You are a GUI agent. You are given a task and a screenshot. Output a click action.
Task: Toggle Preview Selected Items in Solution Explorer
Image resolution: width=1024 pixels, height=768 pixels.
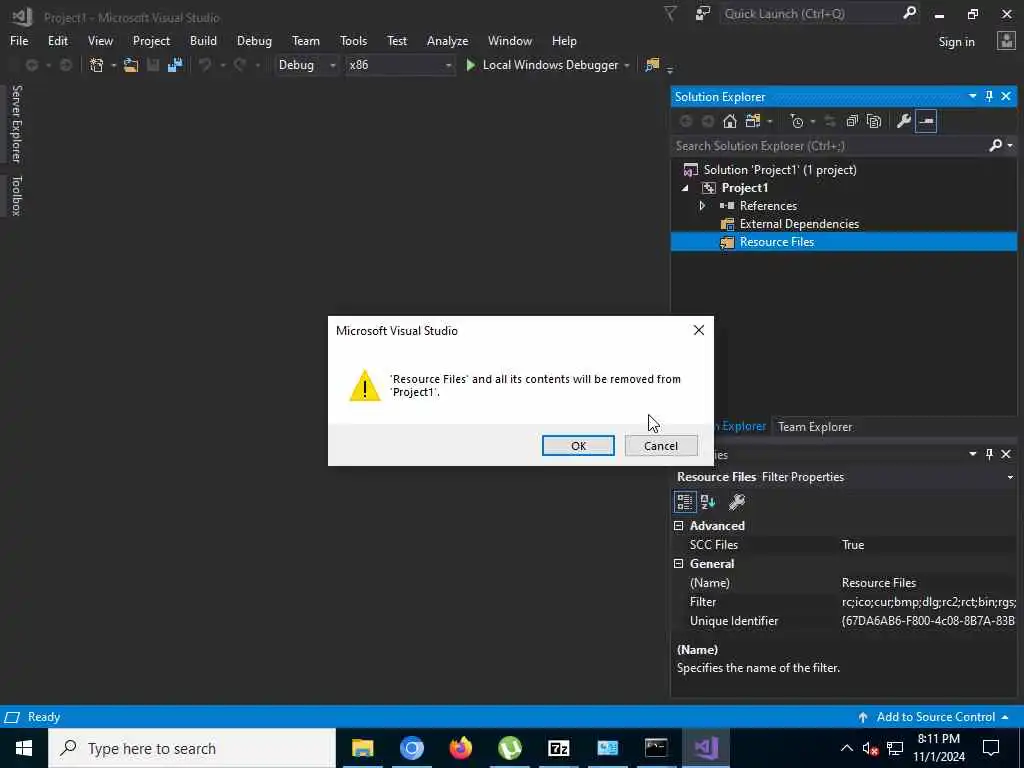[926, 121]
